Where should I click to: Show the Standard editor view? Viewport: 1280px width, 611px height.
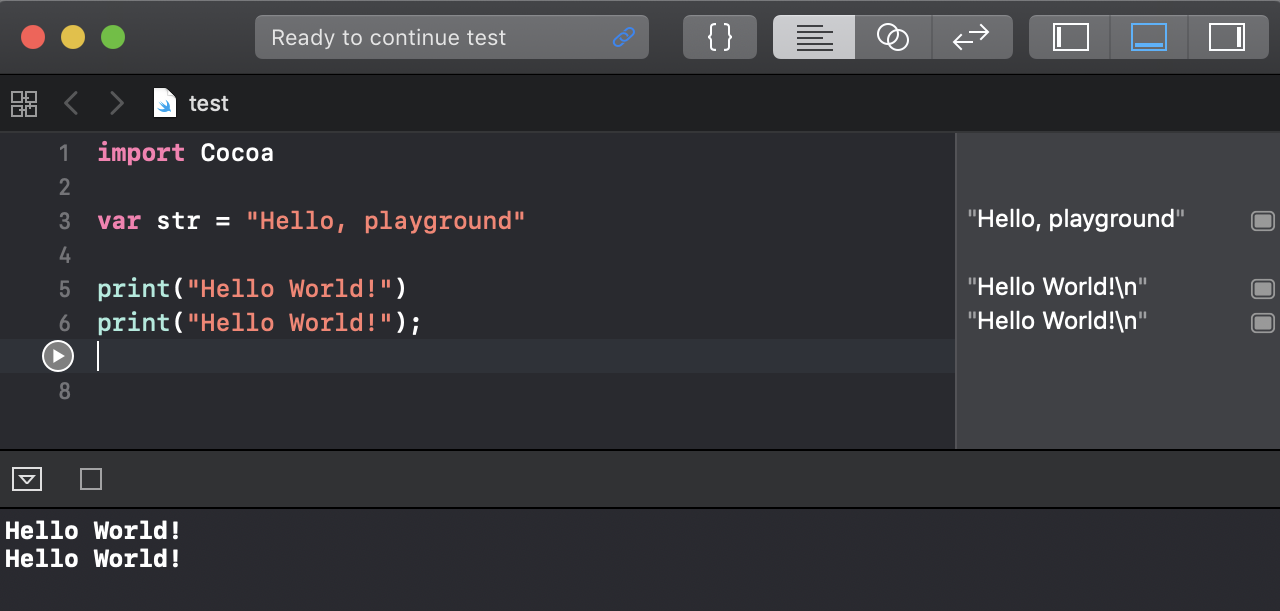tap(814, 37)
